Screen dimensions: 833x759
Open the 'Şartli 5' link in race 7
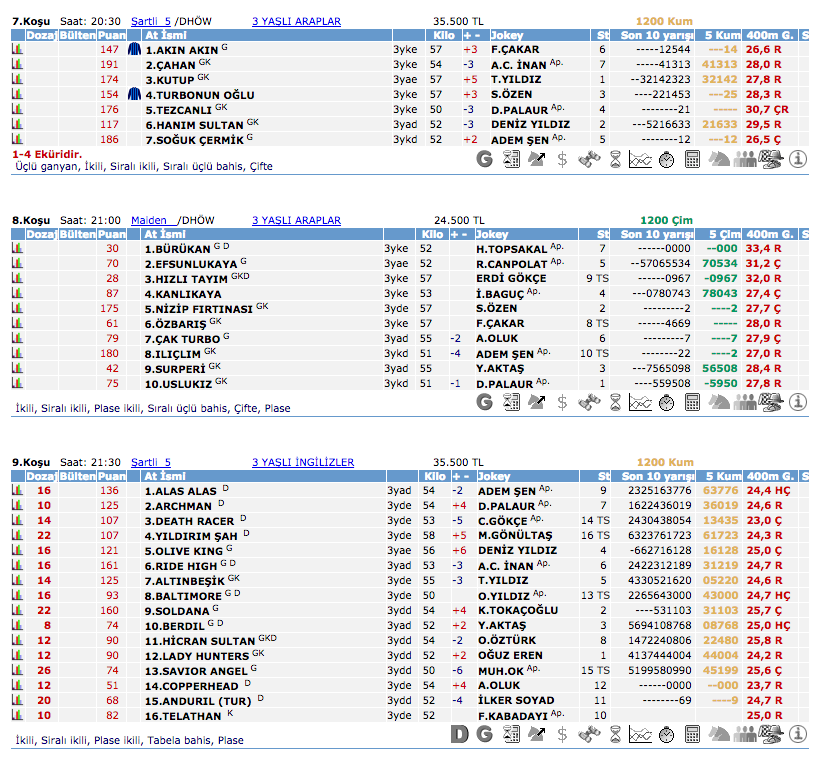click(151, 21)
